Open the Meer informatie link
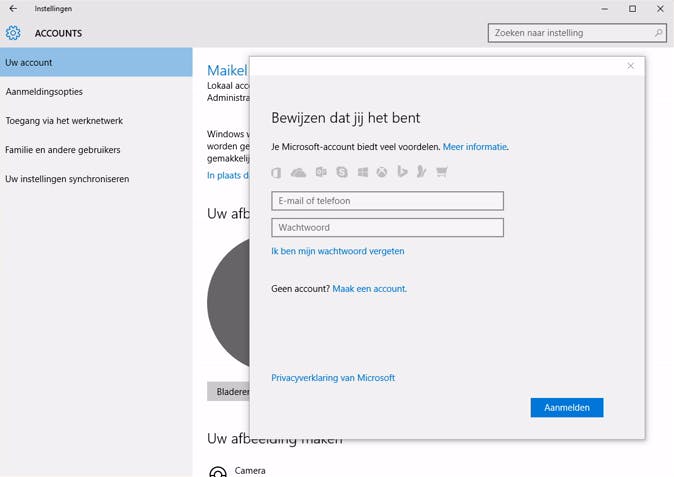Screen dimensions: 674x477 pyautogui.click(x=475, y=147)
